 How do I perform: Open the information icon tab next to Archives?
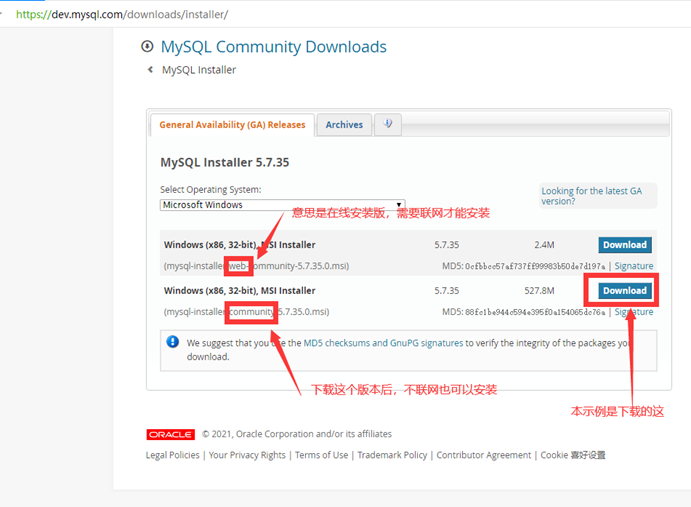coord(387,124)
